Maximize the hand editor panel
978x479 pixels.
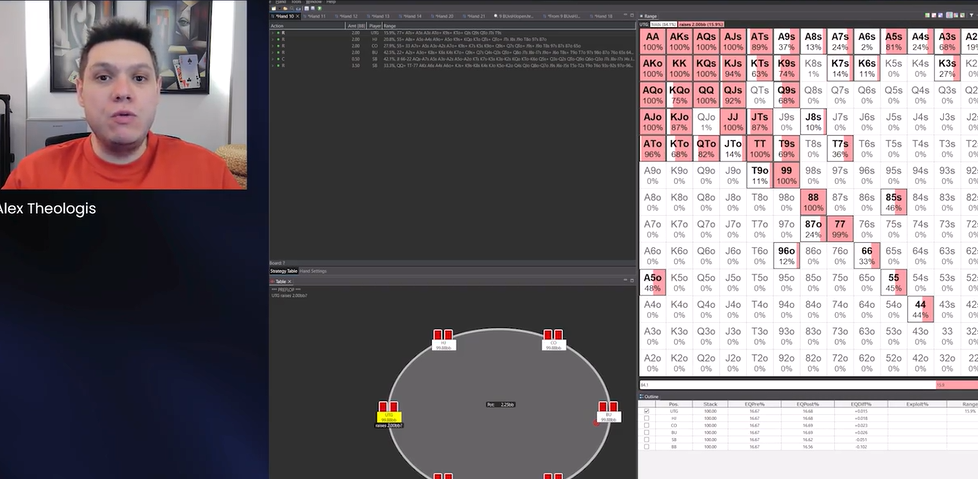pyautogui.click(x=632, y=16)
